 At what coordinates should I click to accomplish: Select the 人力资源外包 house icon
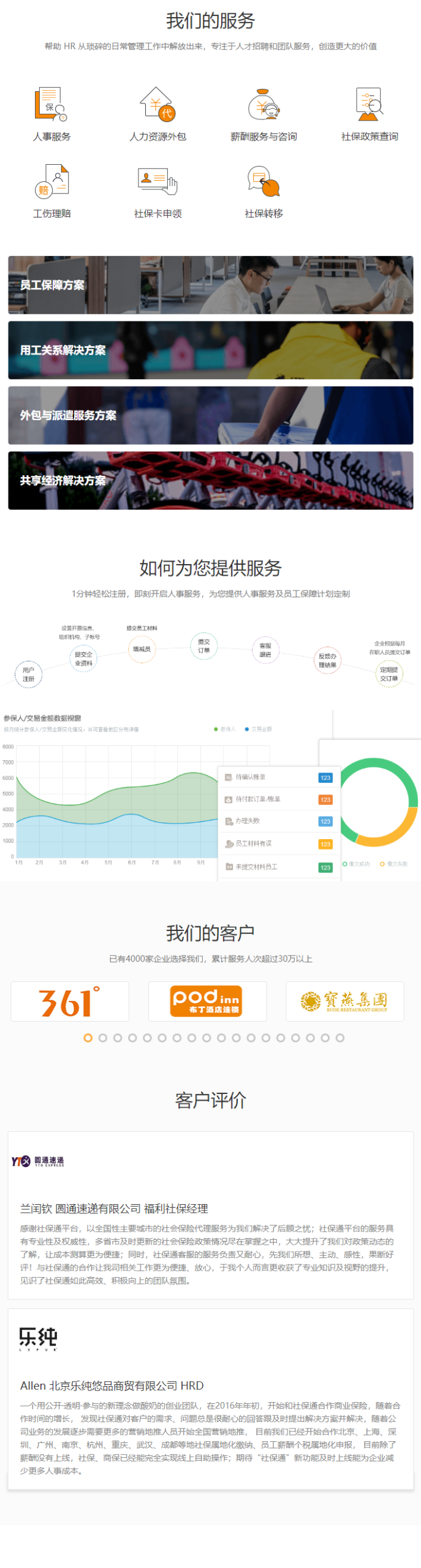pos(157,104)
